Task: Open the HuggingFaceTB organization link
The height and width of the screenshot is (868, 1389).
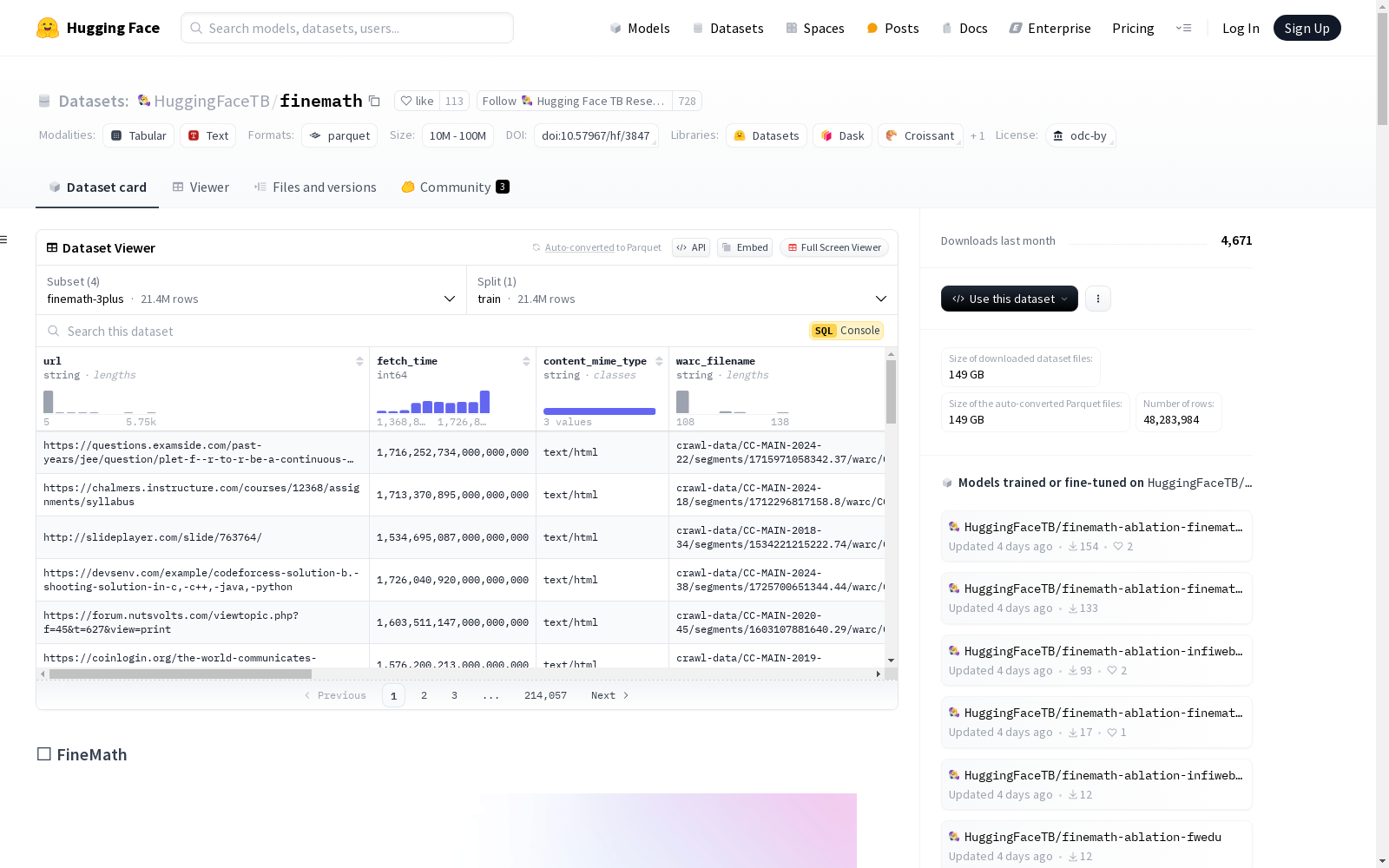Action: click(x=212, y=101)
